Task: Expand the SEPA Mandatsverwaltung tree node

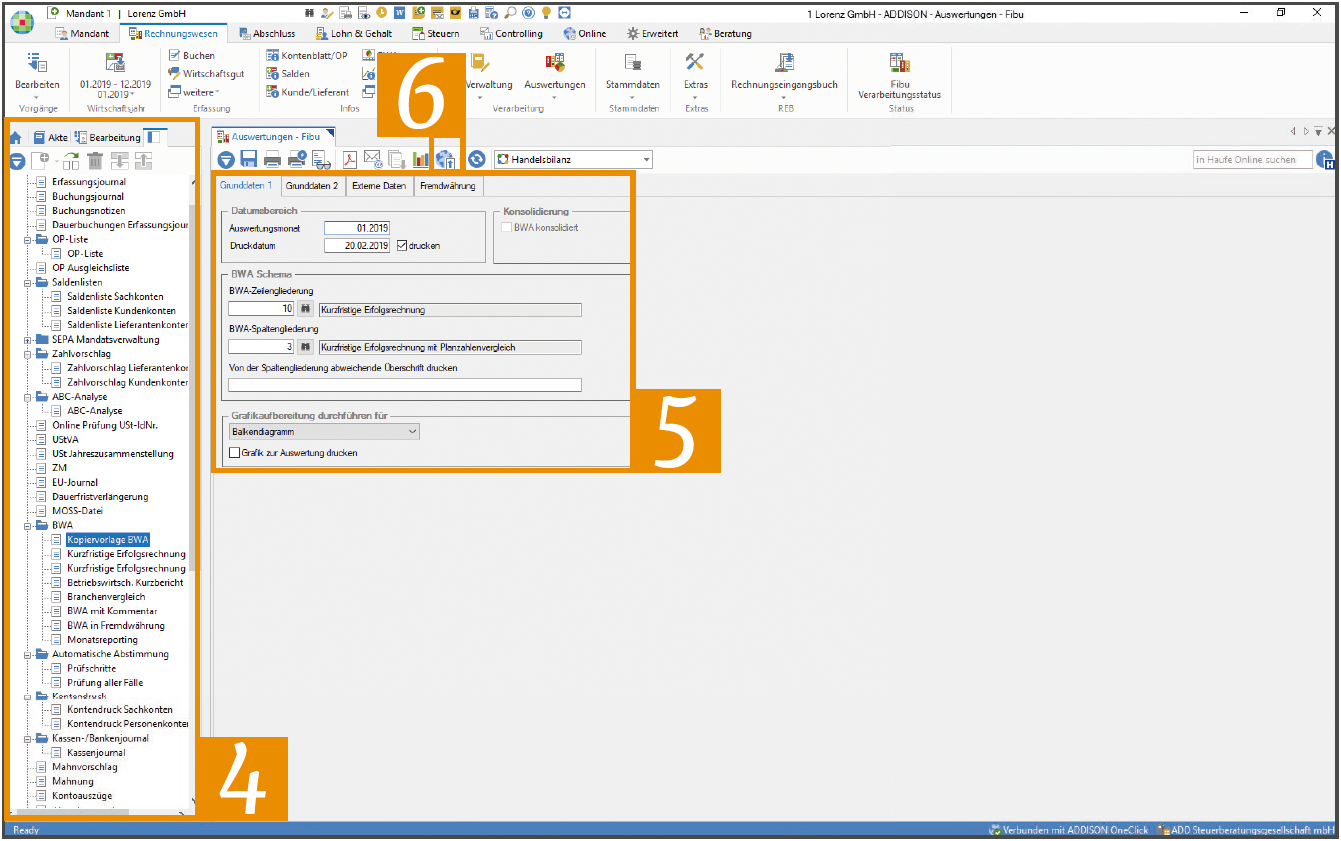Action: coord(27,340)
